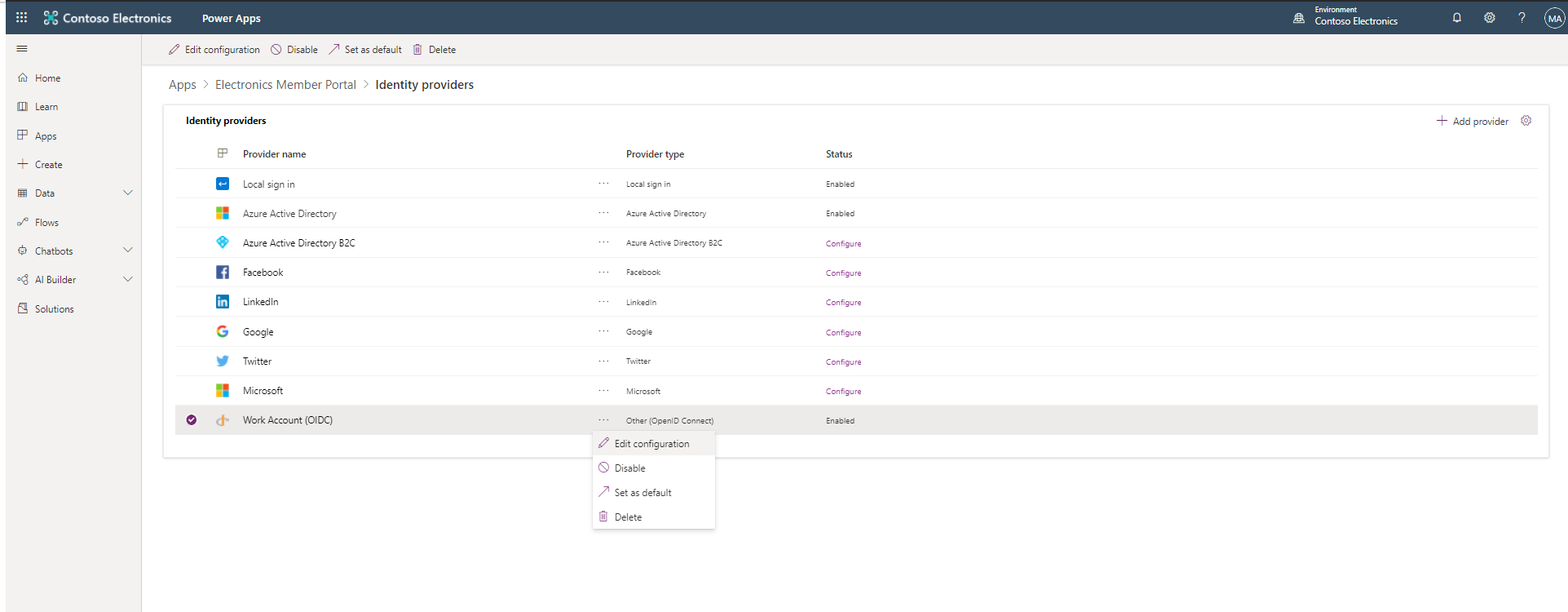Click the help question mark icon

(x=1522, y=18)
